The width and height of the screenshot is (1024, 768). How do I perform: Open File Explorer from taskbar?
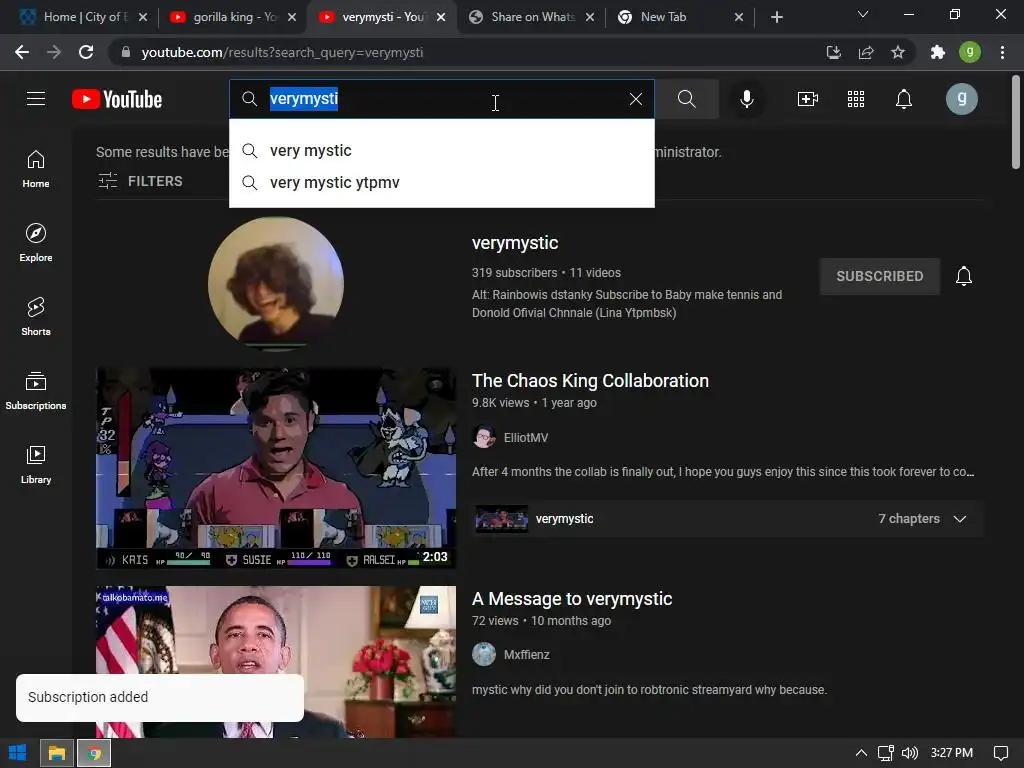[57, 753]
